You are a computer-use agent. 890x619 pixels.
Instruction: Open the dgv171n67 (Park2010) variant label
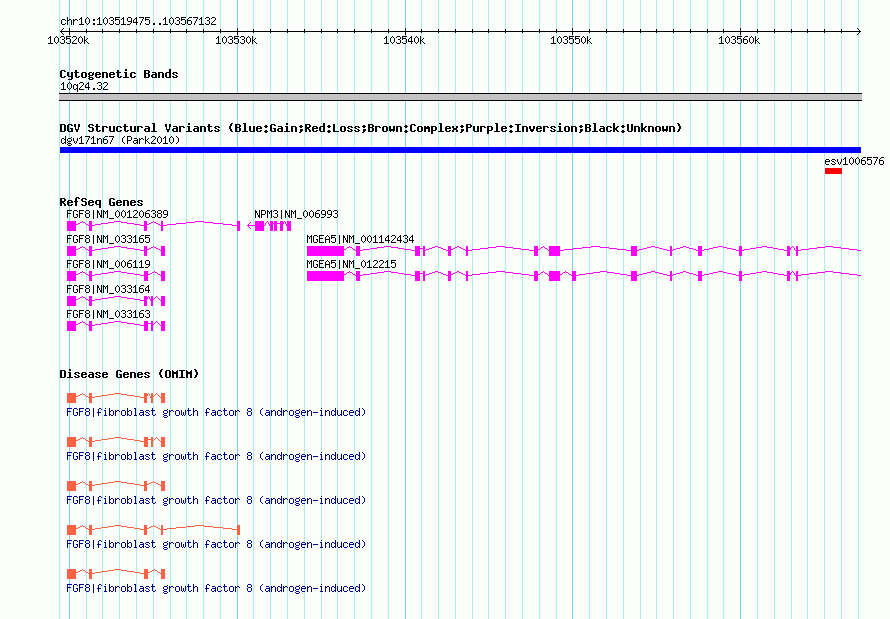(120, 140)
